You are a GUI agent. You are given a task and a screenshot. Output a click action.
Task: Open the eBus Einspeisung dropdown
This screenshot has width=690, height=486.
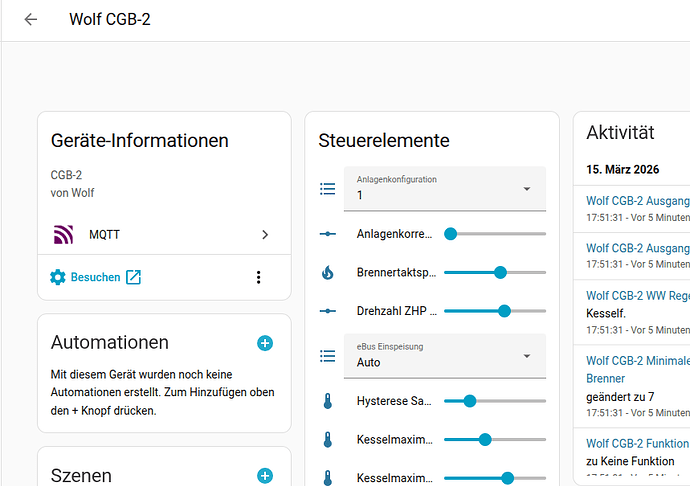(x=445, y=356)
